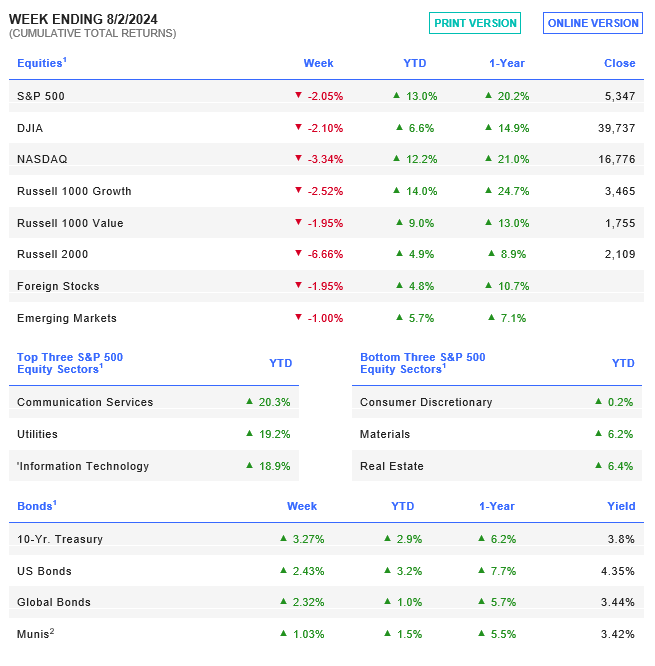The image size is (655, 666).
Task: Select the Information Technology sector label
Action: click(83, 466)
